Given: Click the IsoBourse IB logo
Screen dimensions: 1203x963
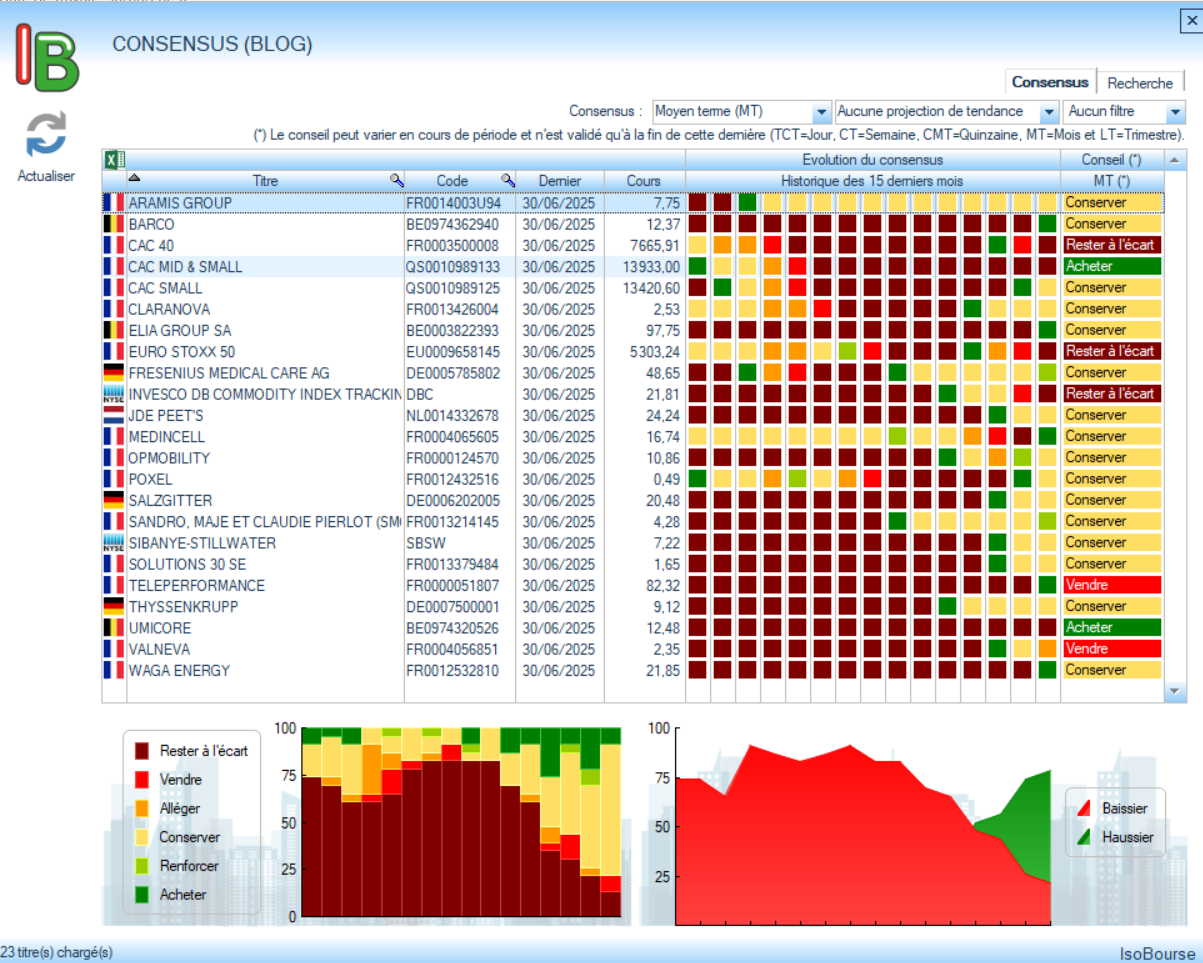Looking at the screenshot, I should coord(46,59).
